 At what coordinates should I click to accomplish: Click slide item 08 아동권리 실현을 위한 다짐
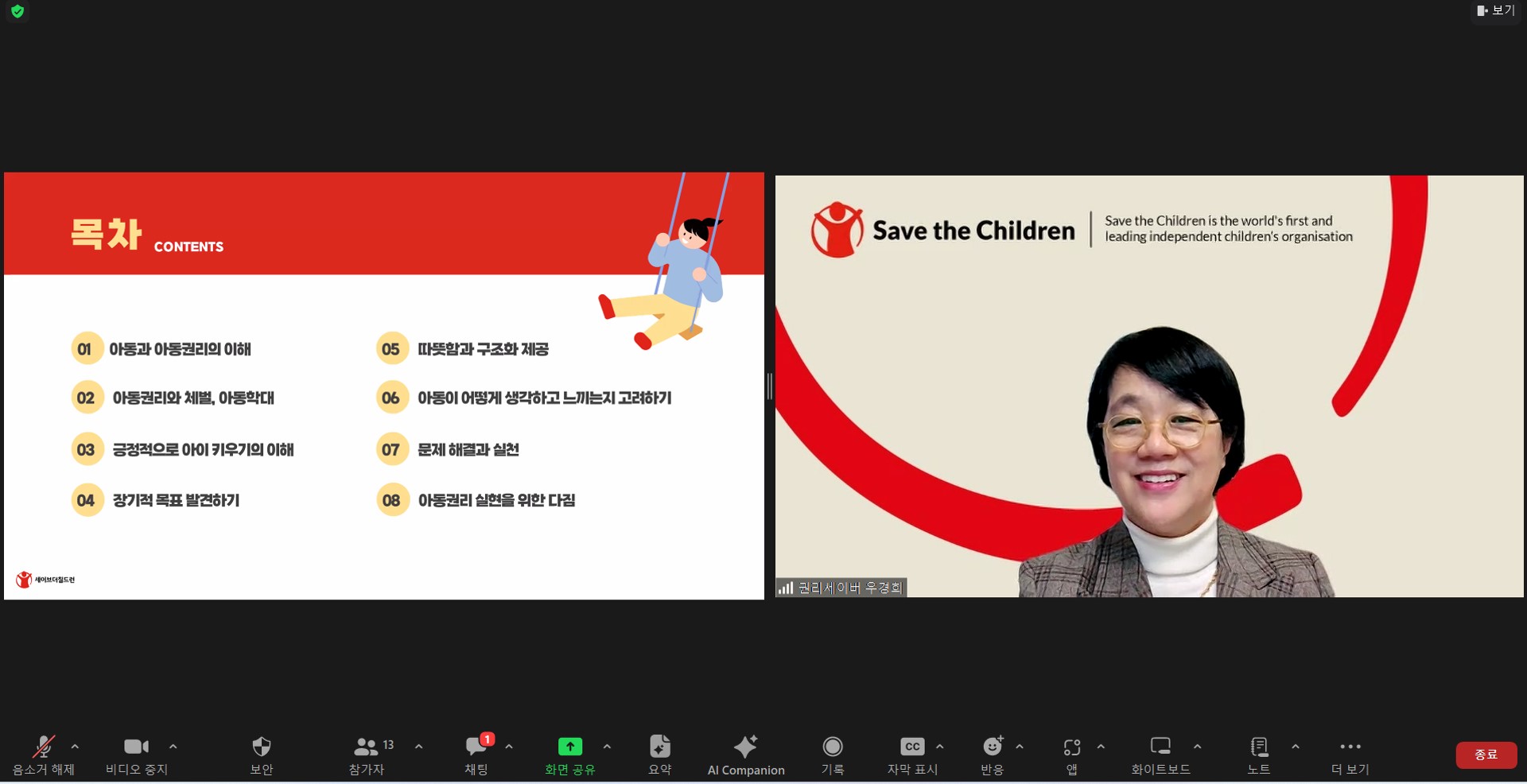click(x=476, y=500)
